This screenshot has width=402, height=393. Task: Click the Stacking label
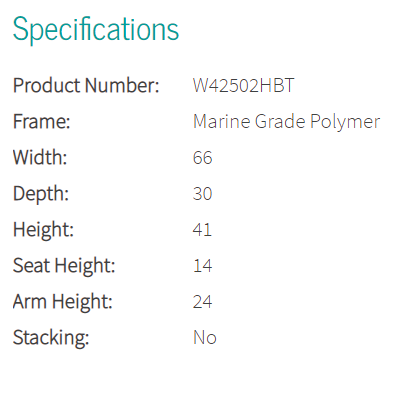51,338
